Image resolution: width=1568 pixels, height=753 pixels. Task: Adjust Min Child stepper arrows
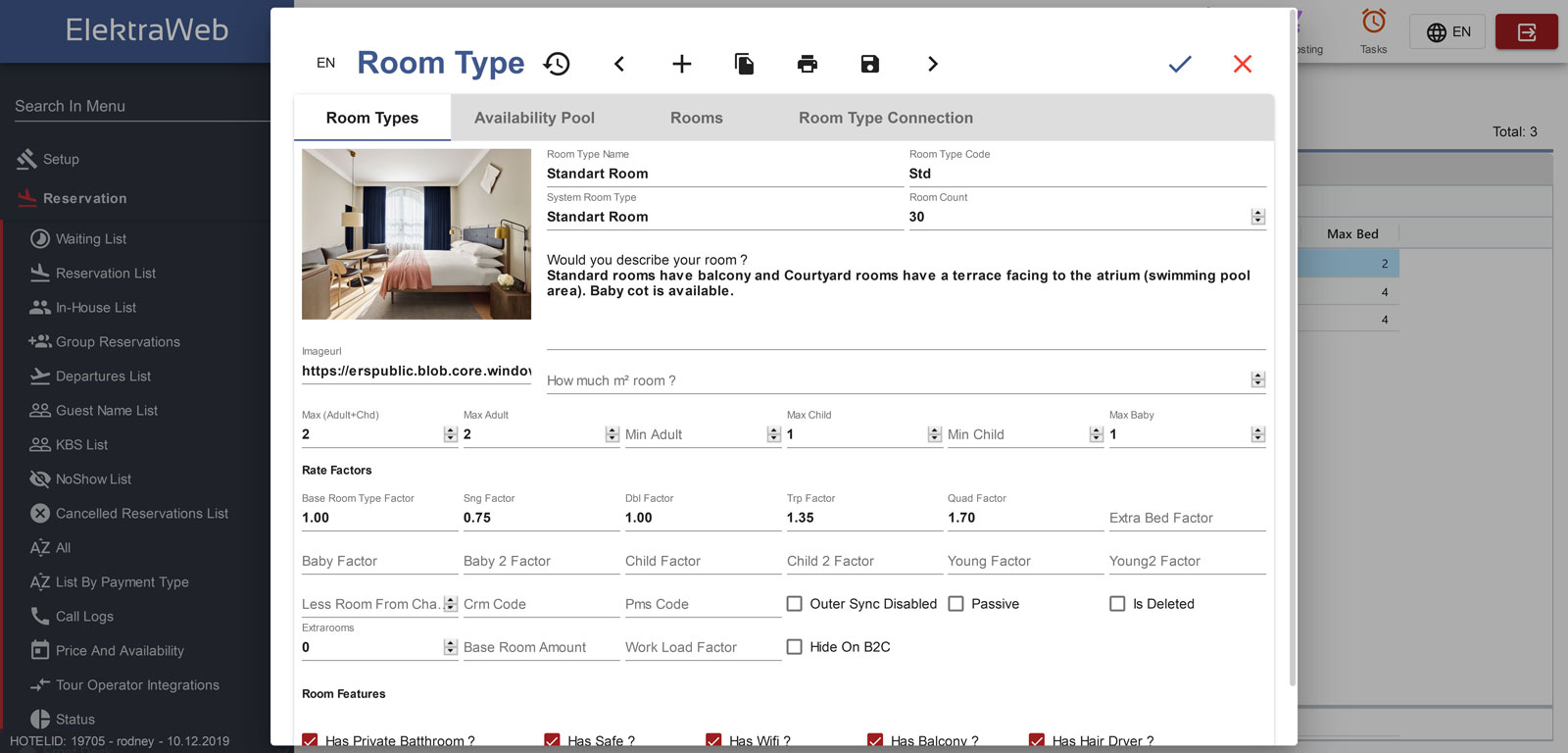click(x=1097, y=434)
